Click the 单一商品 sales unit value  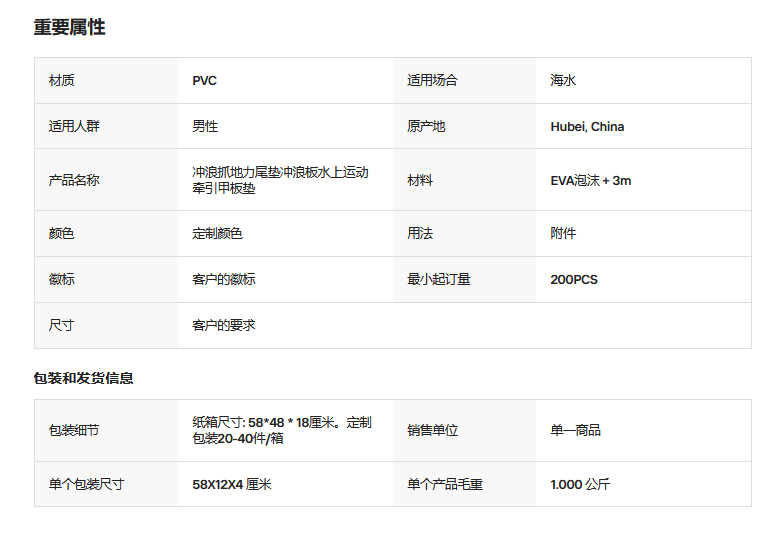[x=575, y=430]
